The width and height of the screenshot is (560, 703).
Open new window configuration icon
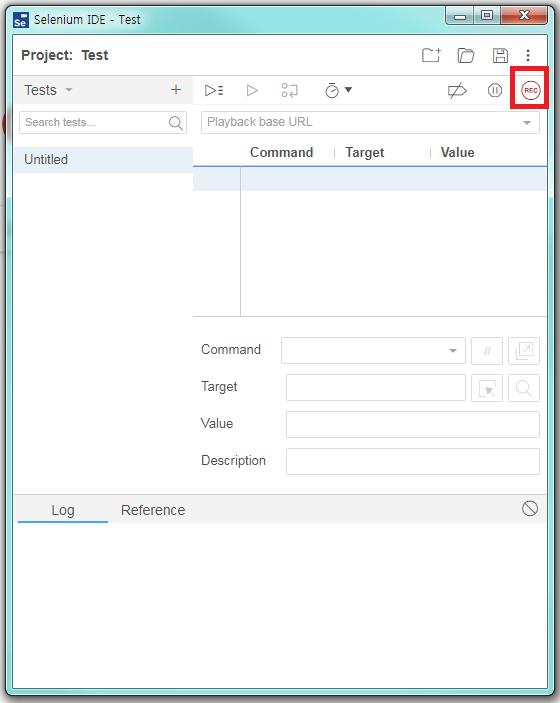524,351
